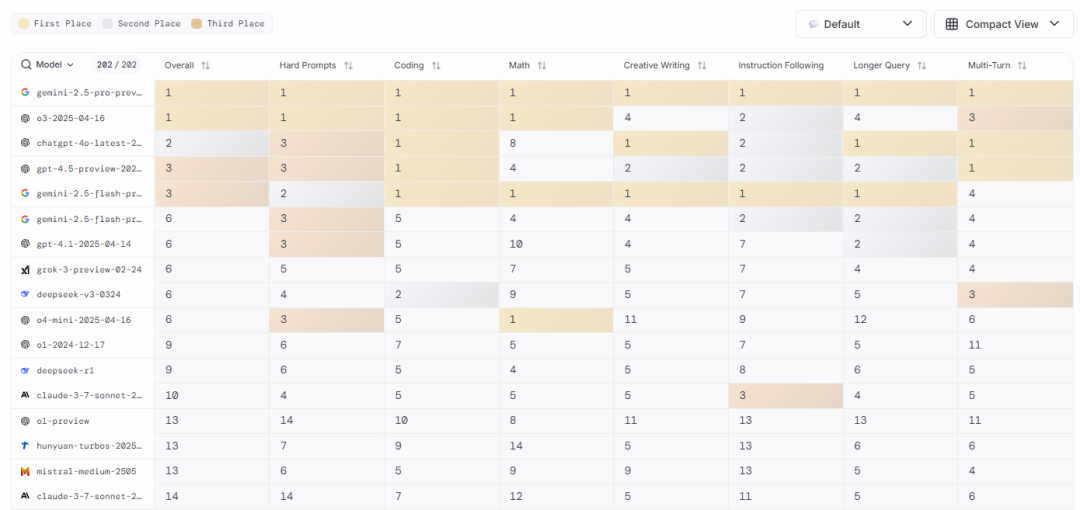Click the Coding column sort icon
The height and width of the screenshot is (510, 1080).
[x=436, y=66]
